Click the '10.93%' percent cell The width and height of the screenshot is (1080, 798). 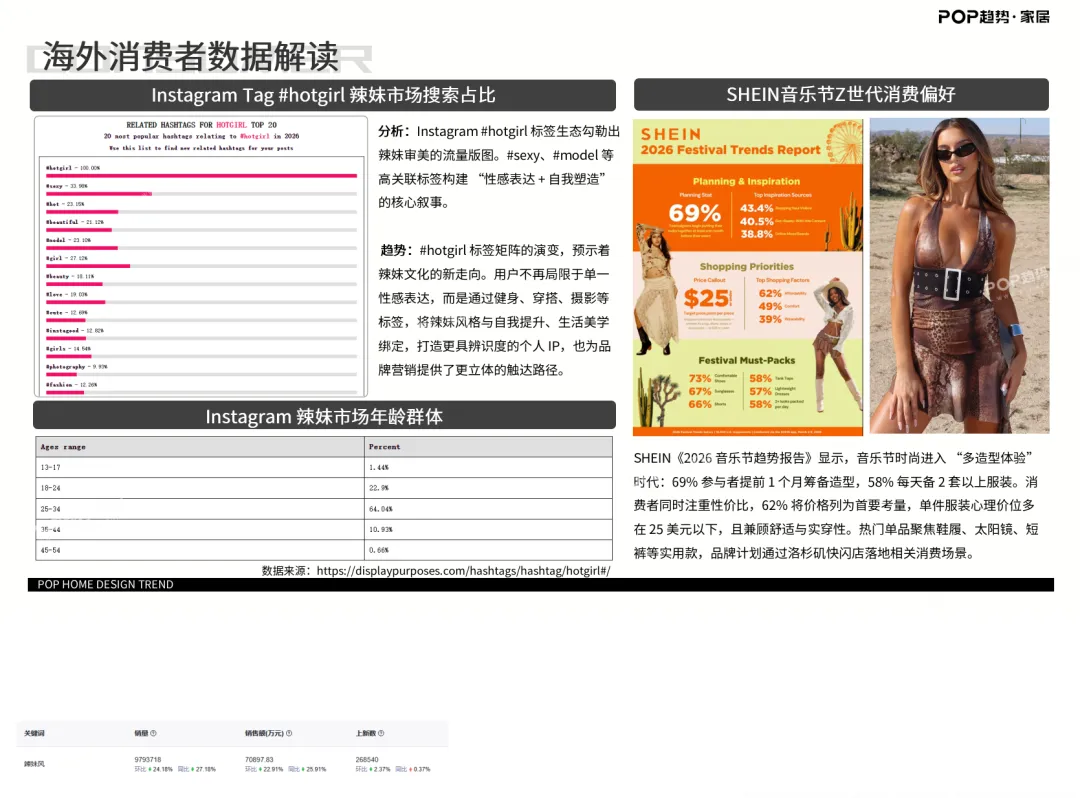pos(488,529)
